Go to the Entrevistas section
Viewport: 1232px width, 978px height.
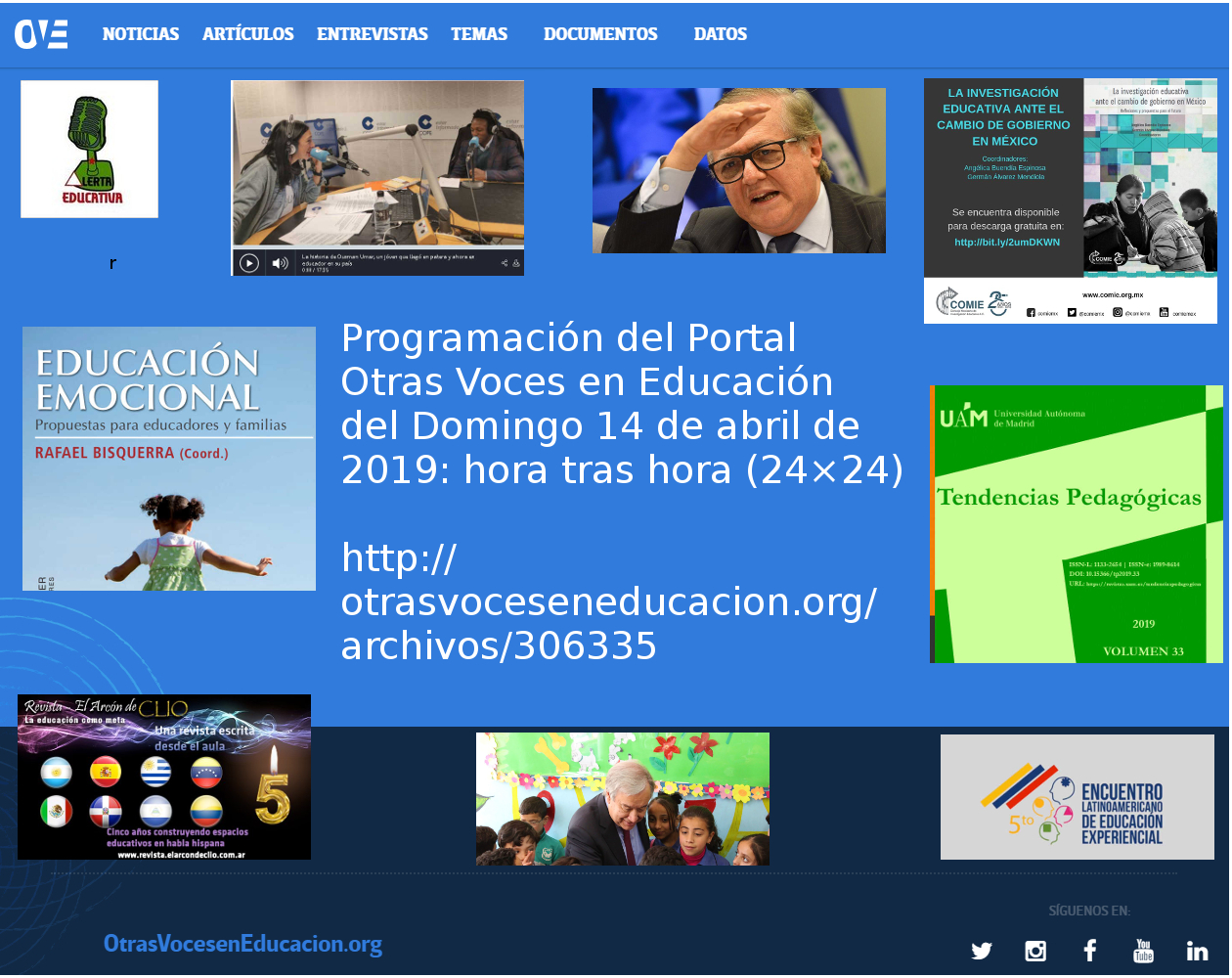[x=372, y=34]
